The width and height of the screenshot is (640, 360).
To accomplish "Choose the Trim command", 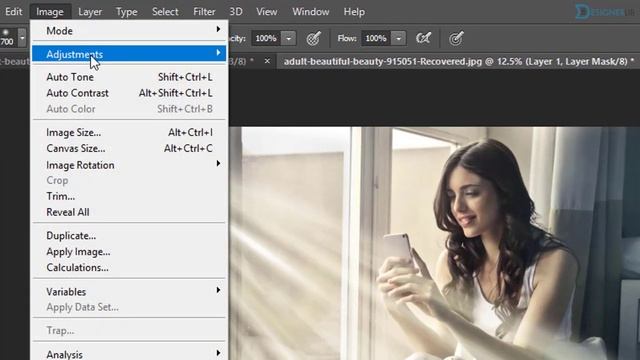I will coord(129,196).
